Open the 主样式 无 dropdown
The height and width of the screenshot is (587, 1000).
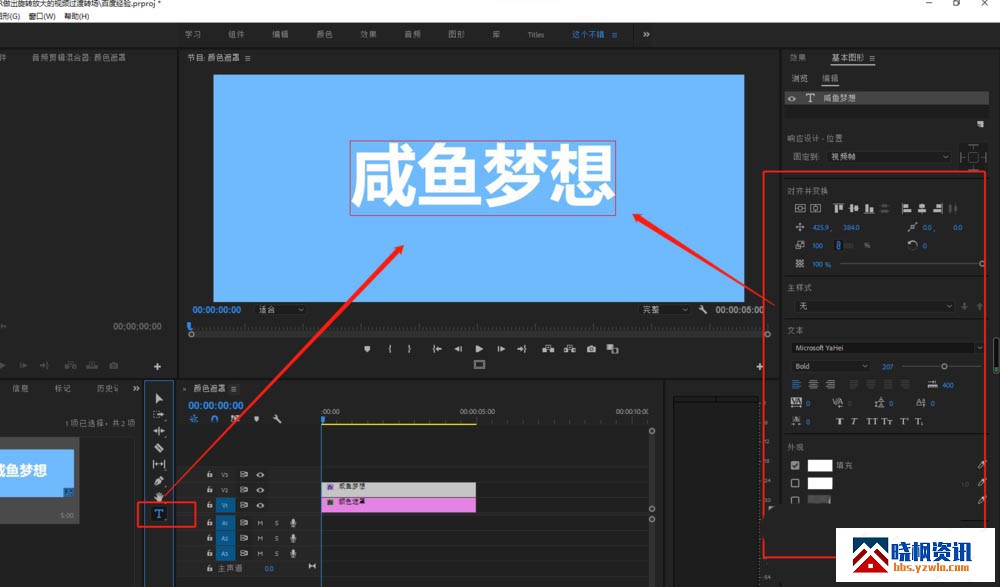coord(874,306)
